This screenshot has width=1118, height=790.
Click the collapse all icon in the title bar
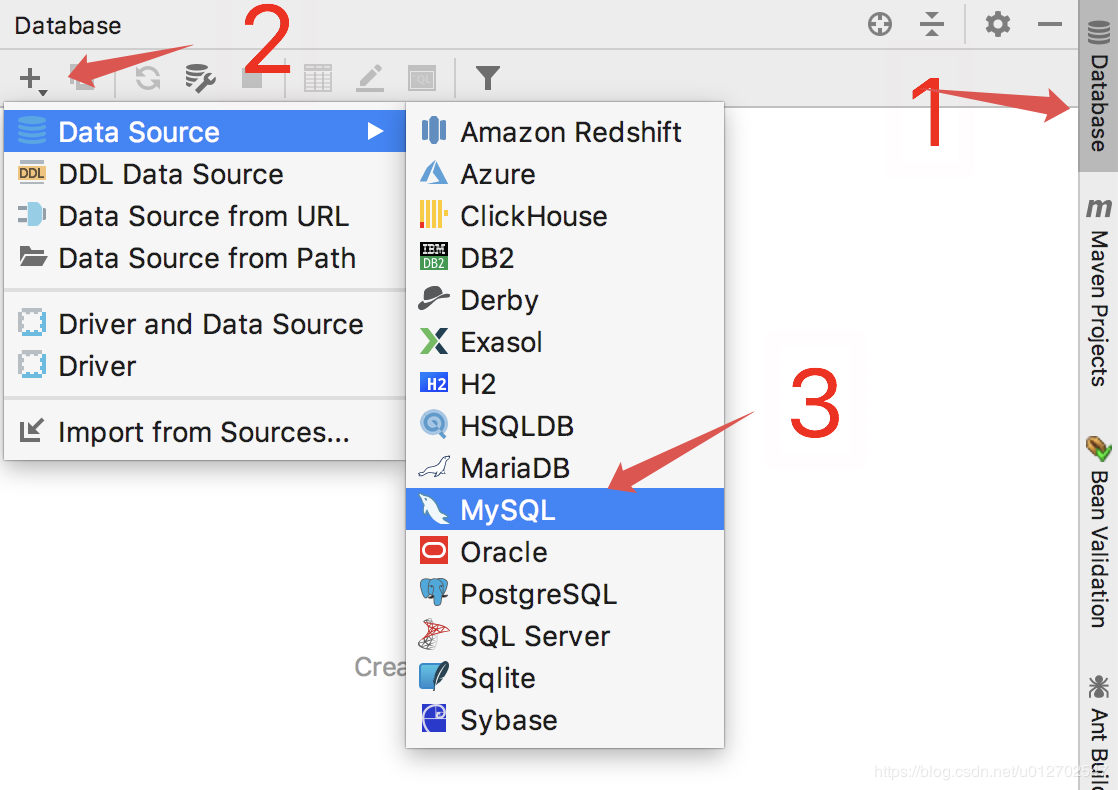pyautogui.click(x=932, y=25)
